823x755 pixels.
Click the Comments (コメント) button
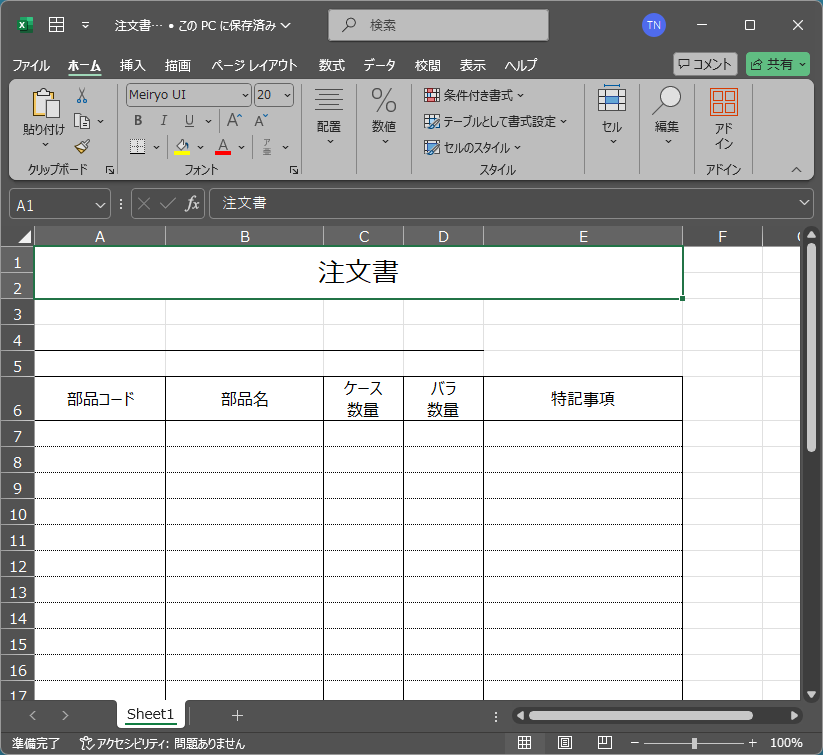pos(705,64)
